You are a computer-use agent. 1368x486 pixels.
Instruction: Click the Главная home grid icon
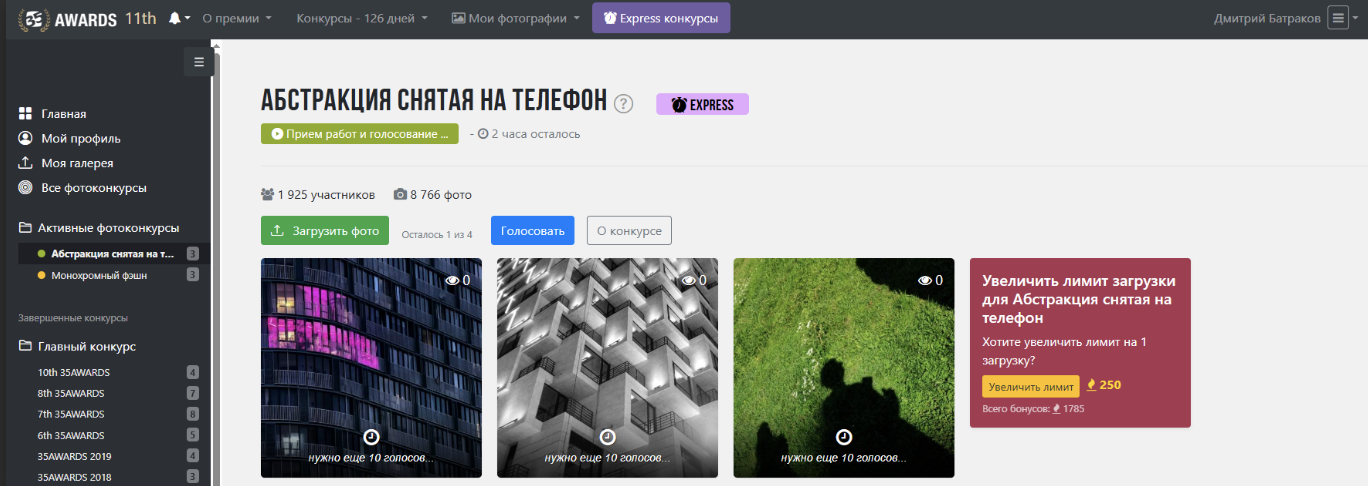(26, 114)
